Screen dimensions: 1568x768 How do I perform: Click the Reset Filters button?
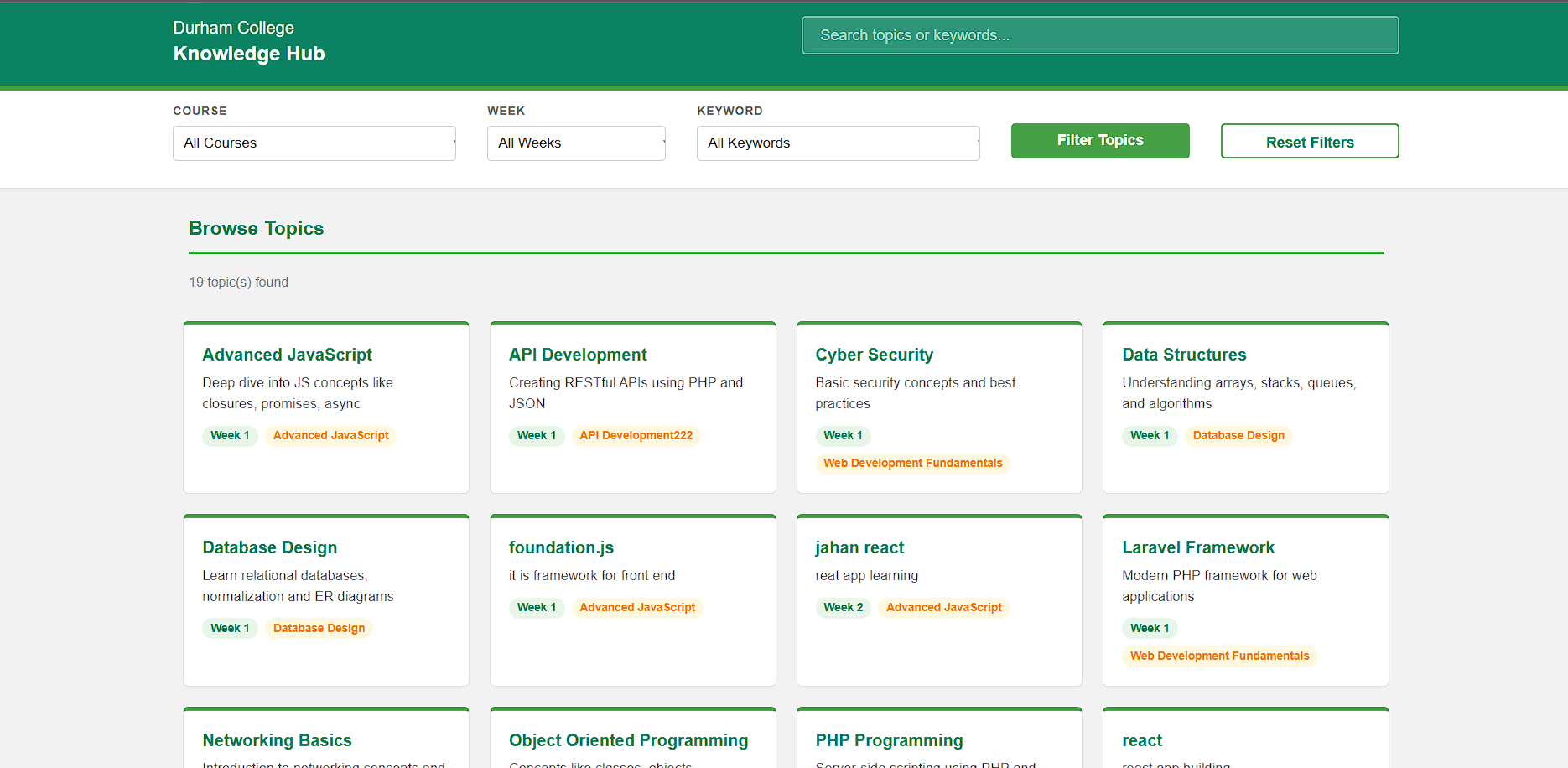(1309, 142)
